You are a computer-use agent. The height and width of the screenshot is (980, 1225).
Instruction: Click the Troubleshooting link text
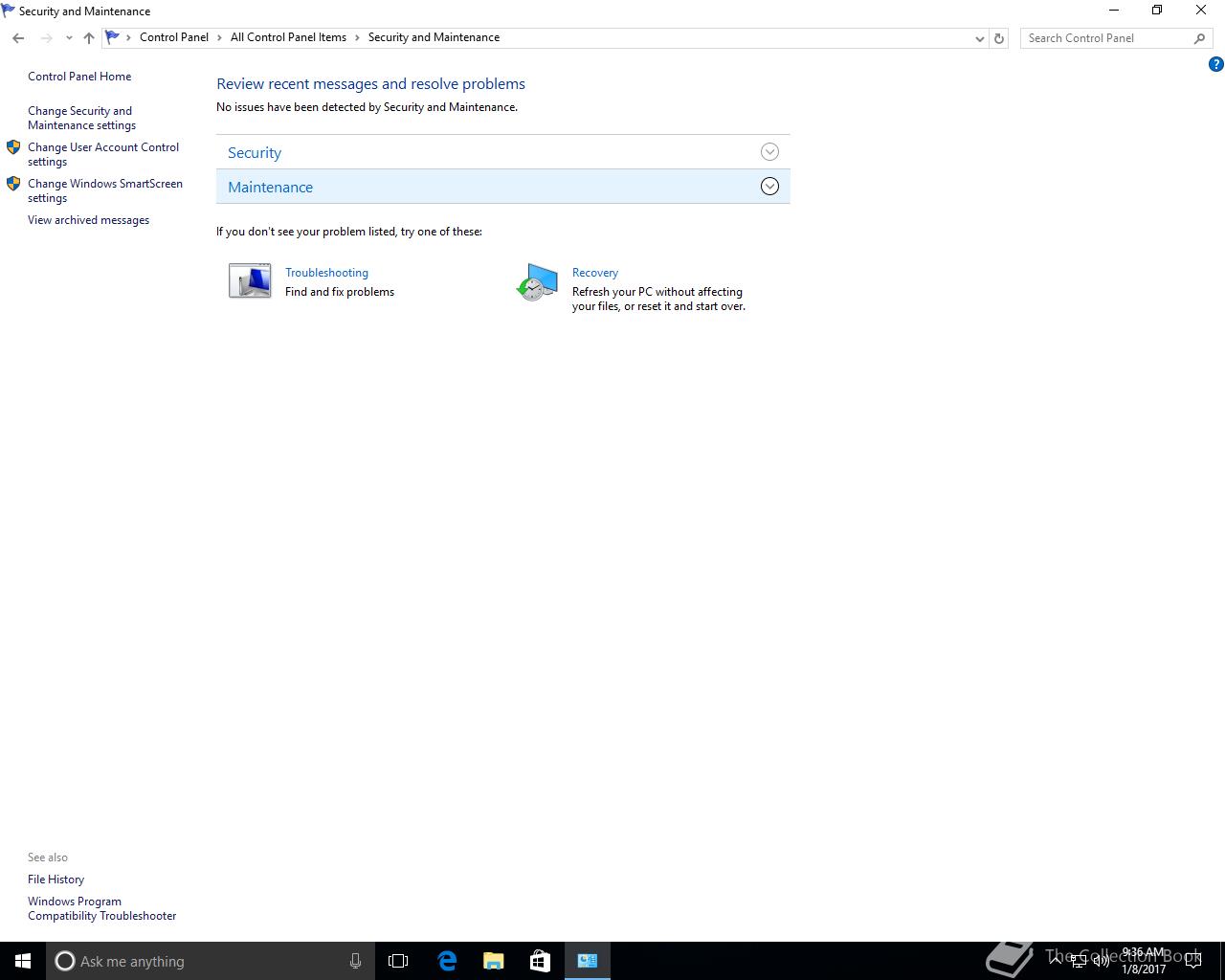(326, 273)
